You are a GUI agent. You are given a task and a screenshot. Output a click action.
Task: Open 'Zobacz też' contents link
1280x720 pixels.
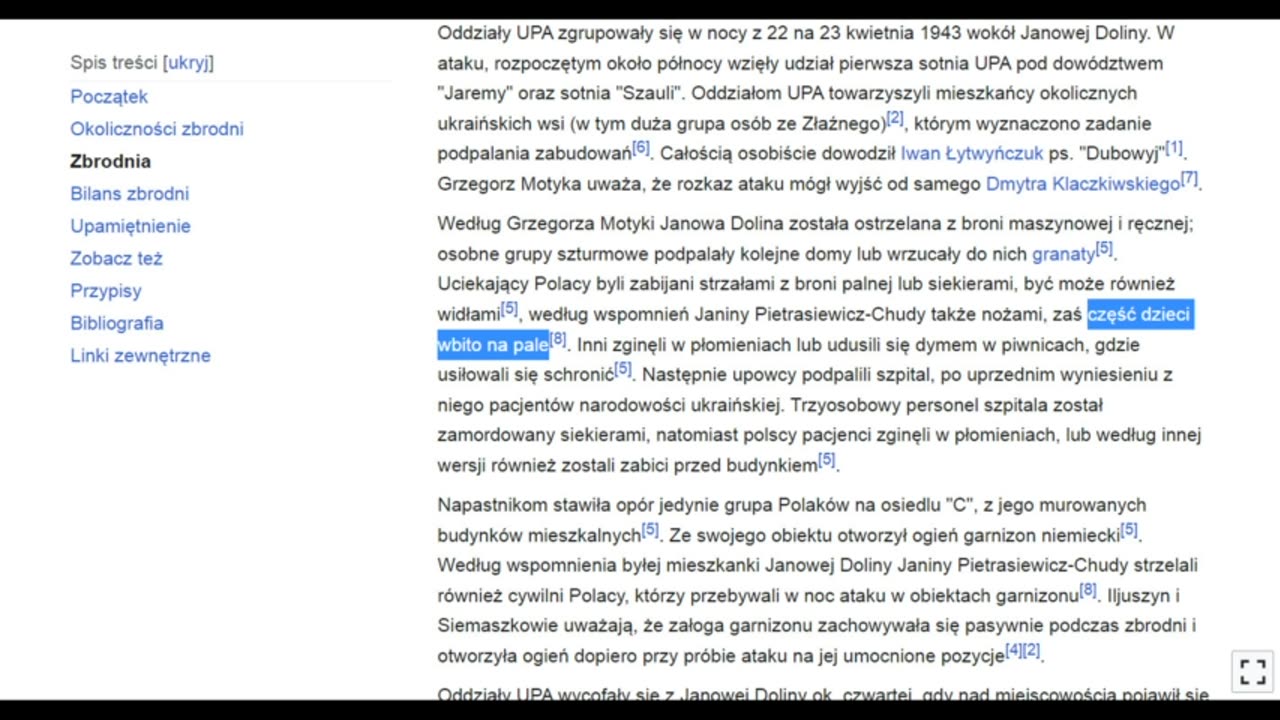tap(116, 258)
